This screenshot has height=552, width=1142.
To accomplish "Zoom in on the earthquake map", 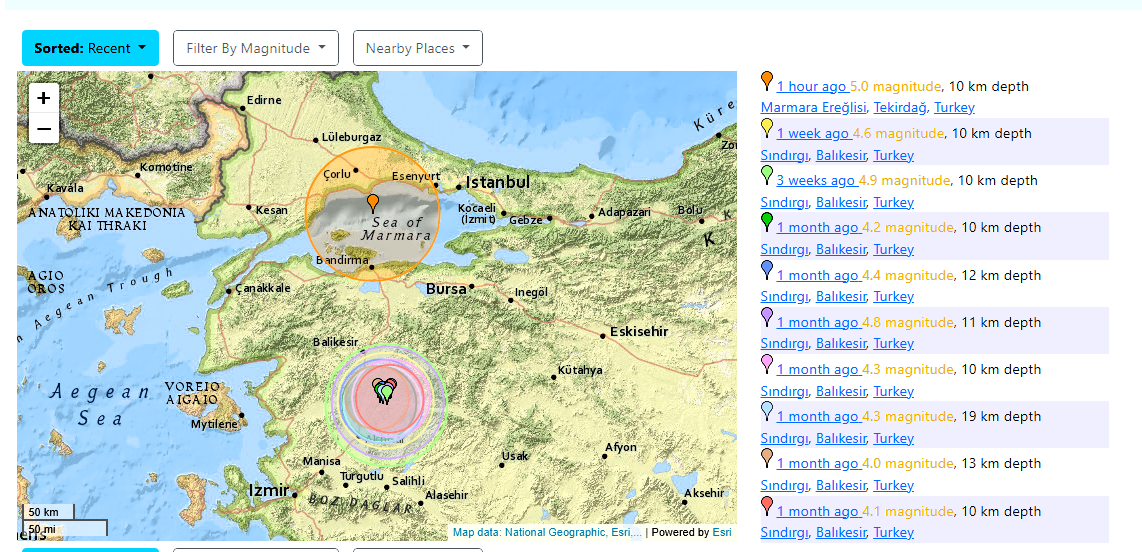I will point(44,98).
